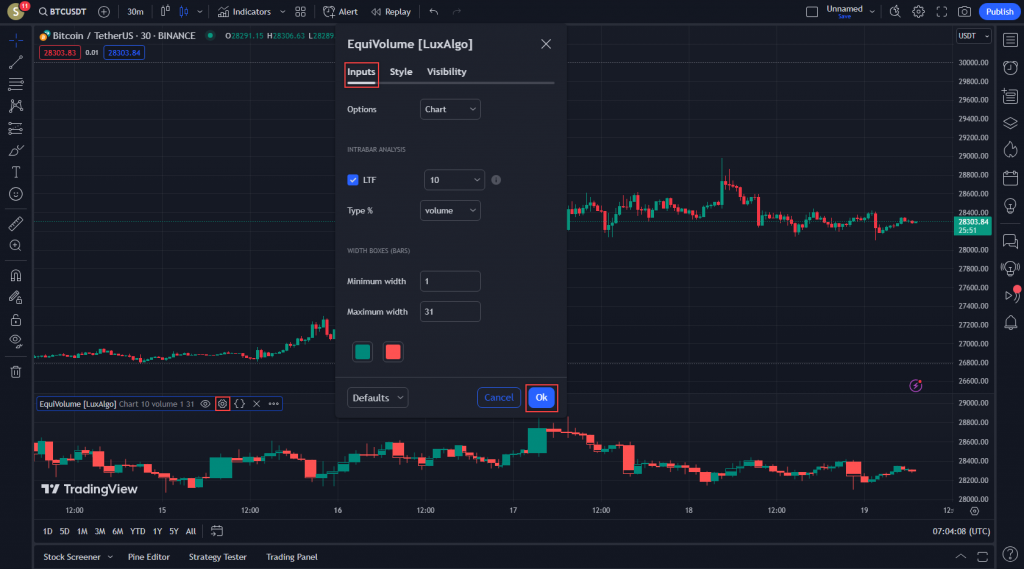
Task: Toggle hide all drawings eye icon
Action: (16, 341)
